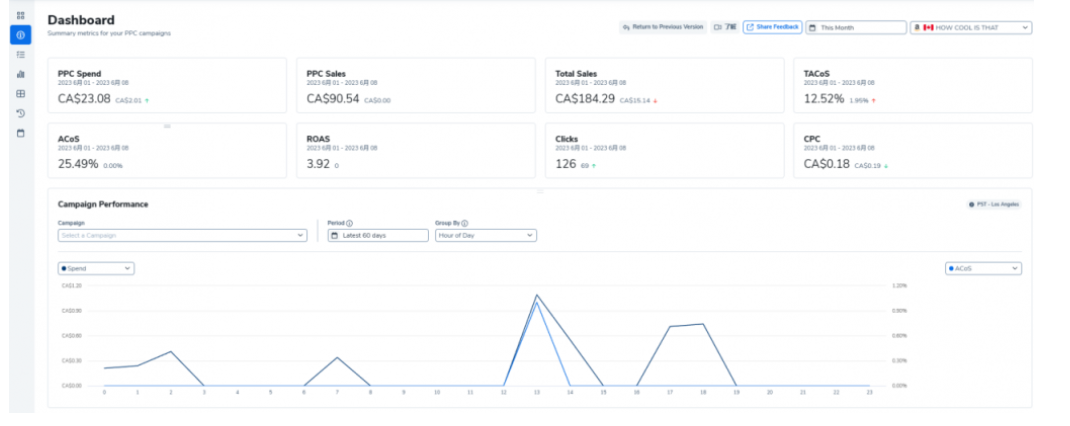Open the bar chart icon in sidebar
This screenshot has width=1070, height=426.
[21, 74]
